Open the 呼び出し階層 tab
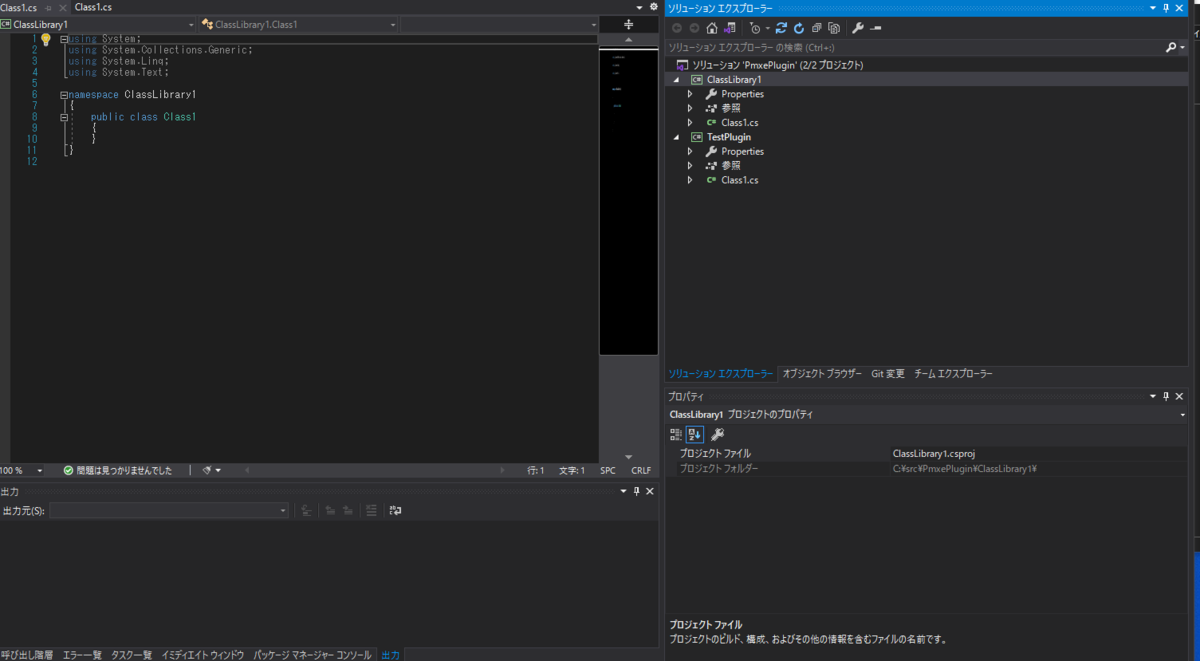This screenshot has height=661, width=1200. [27, 655]
